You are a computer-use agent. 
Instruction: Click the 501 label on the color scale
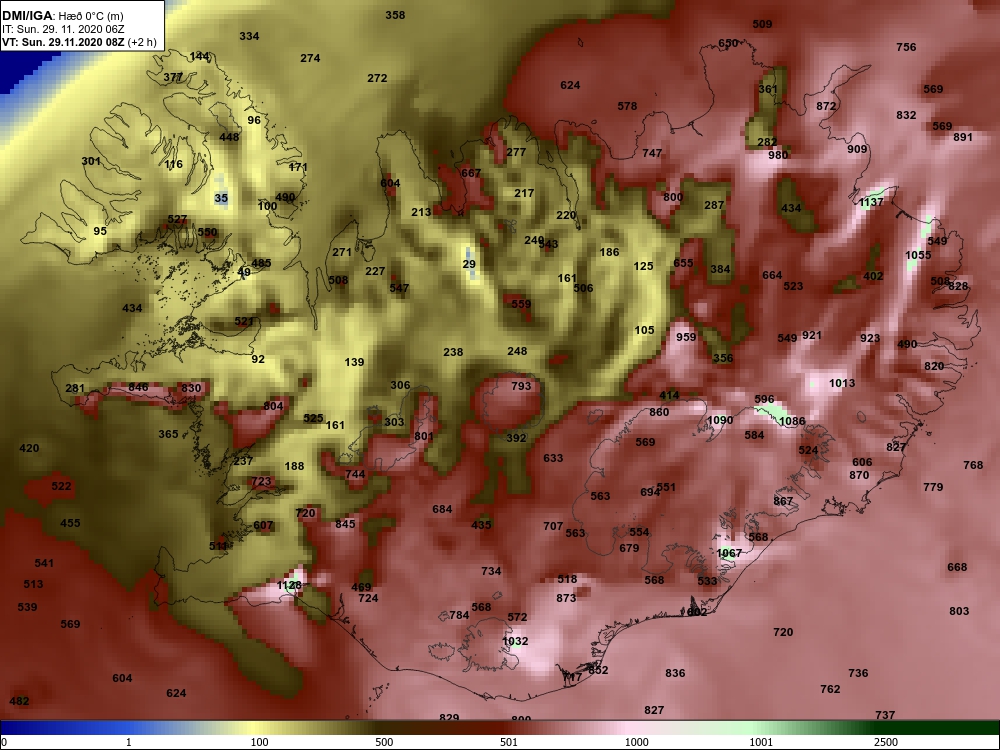coord(509,742)
